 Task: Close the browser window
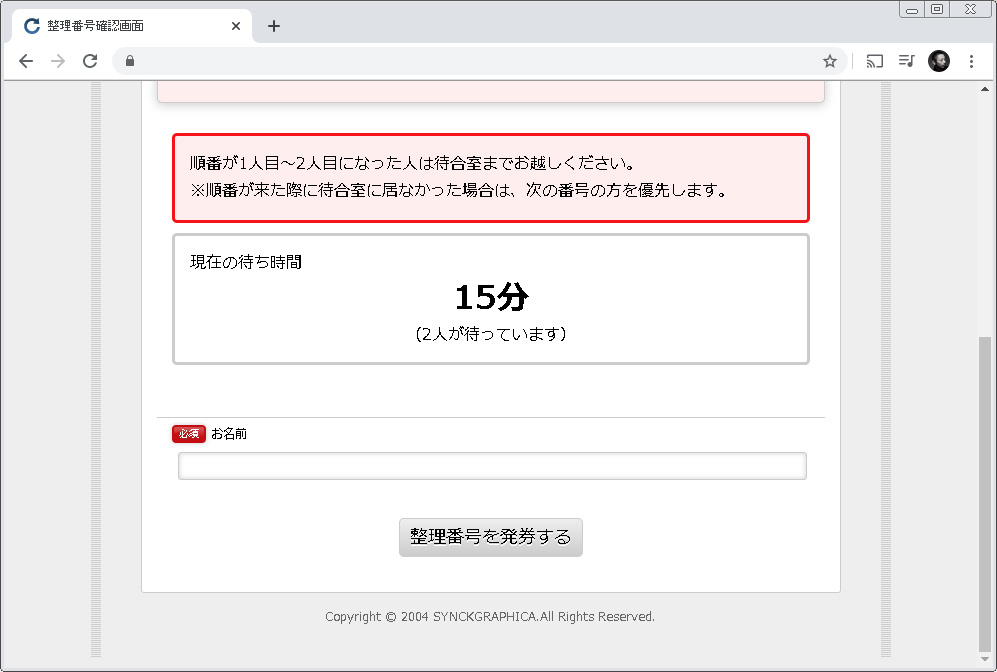970,10
